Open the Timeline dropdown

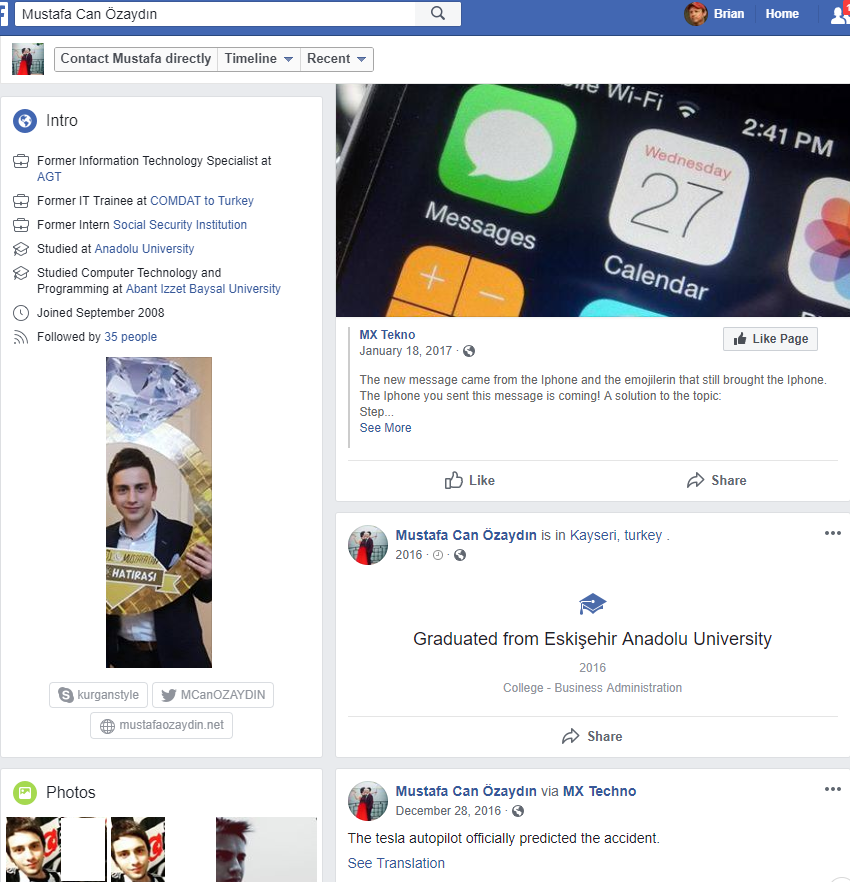259,59
